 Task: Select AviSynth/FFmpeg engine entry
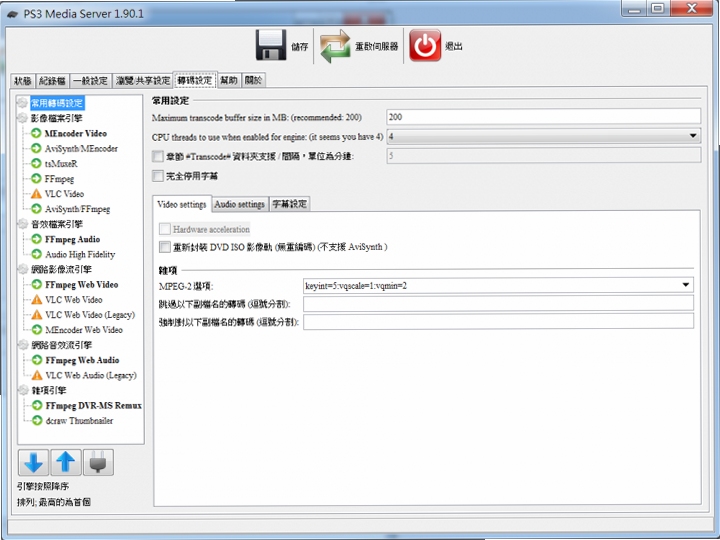[77, 208]
